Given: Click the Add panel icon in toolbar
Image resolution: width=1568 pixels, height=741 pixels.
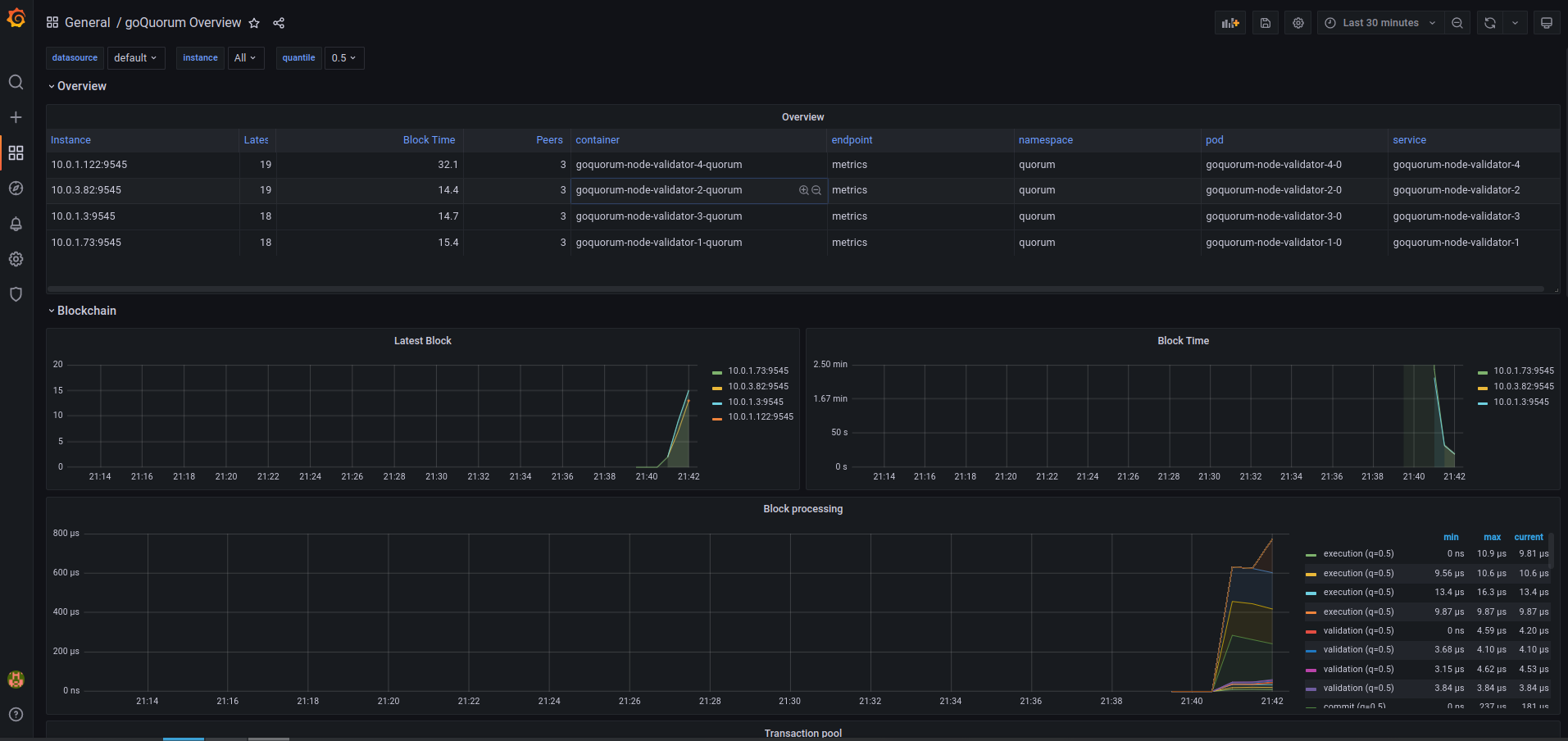Looking at the screenshot, I should [1229, 23].
